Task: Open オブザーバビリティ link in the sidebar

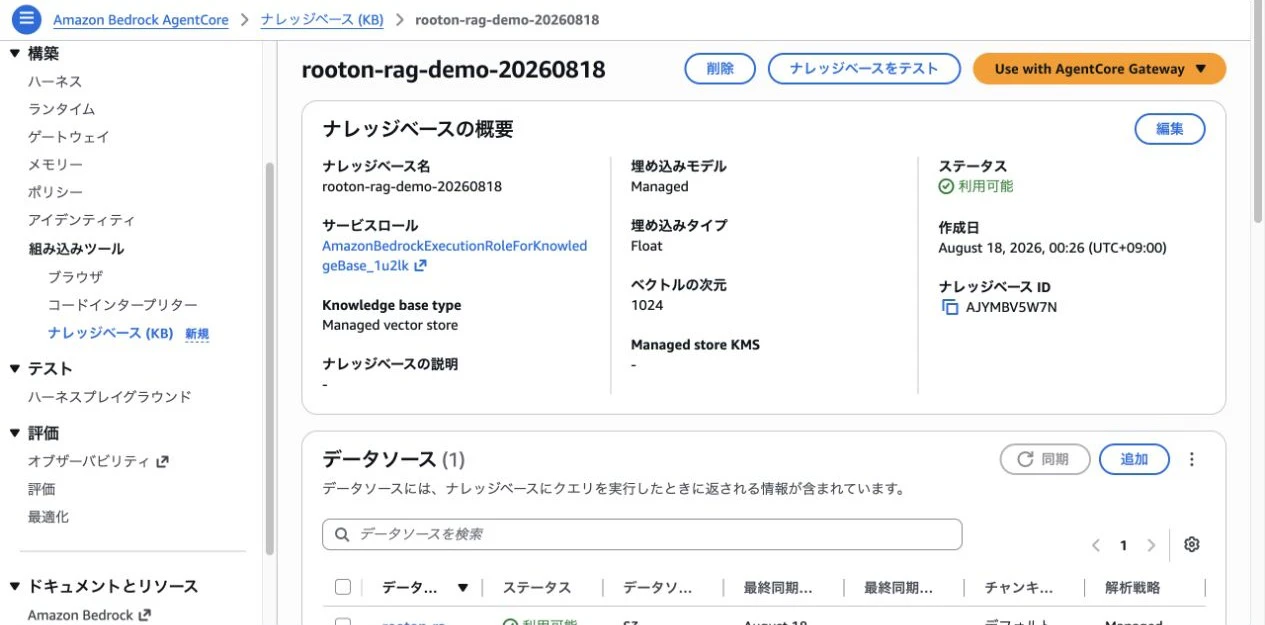Action: pyautogui.click(x=88, y=461)
